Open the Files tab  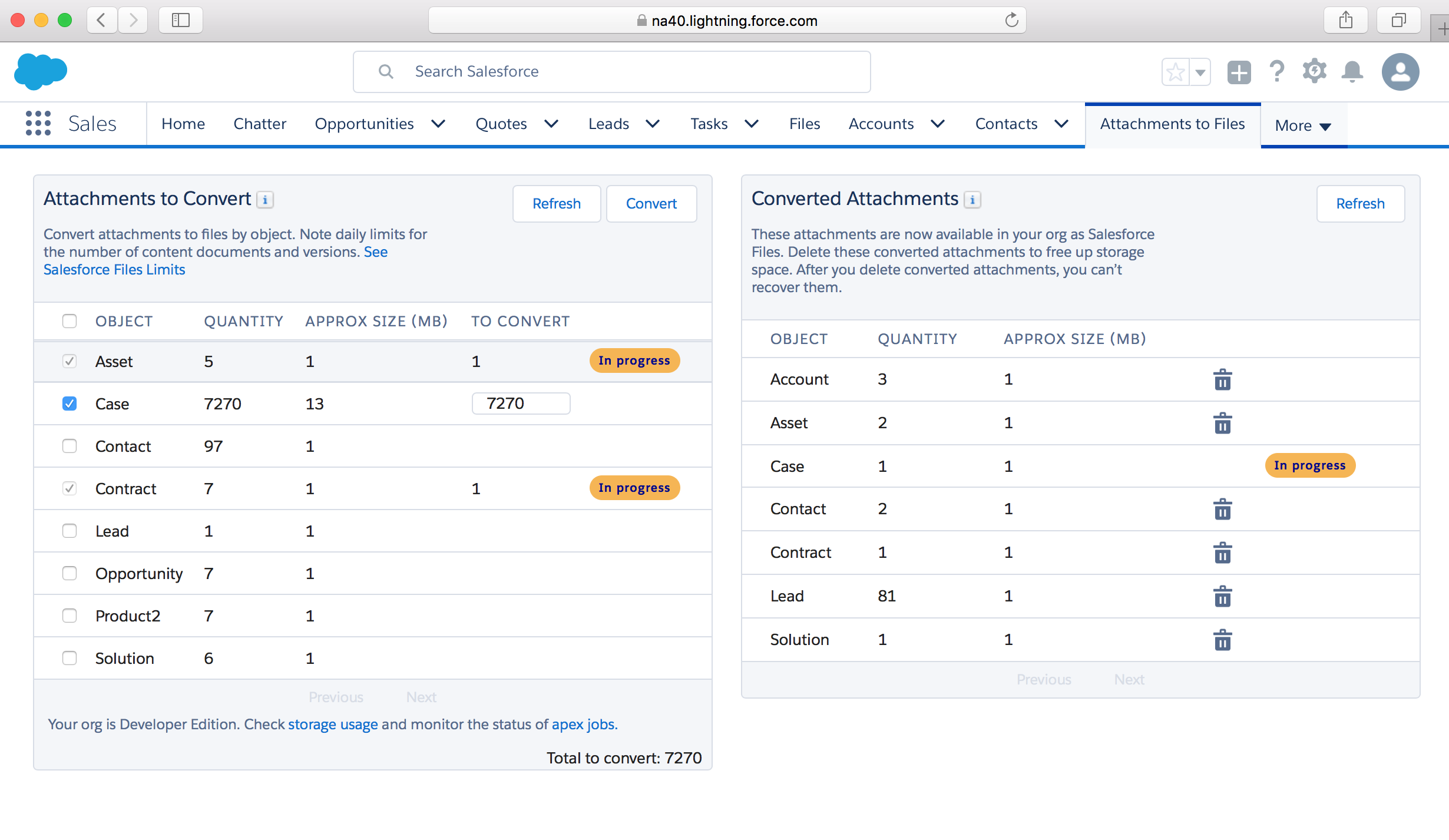805,124
